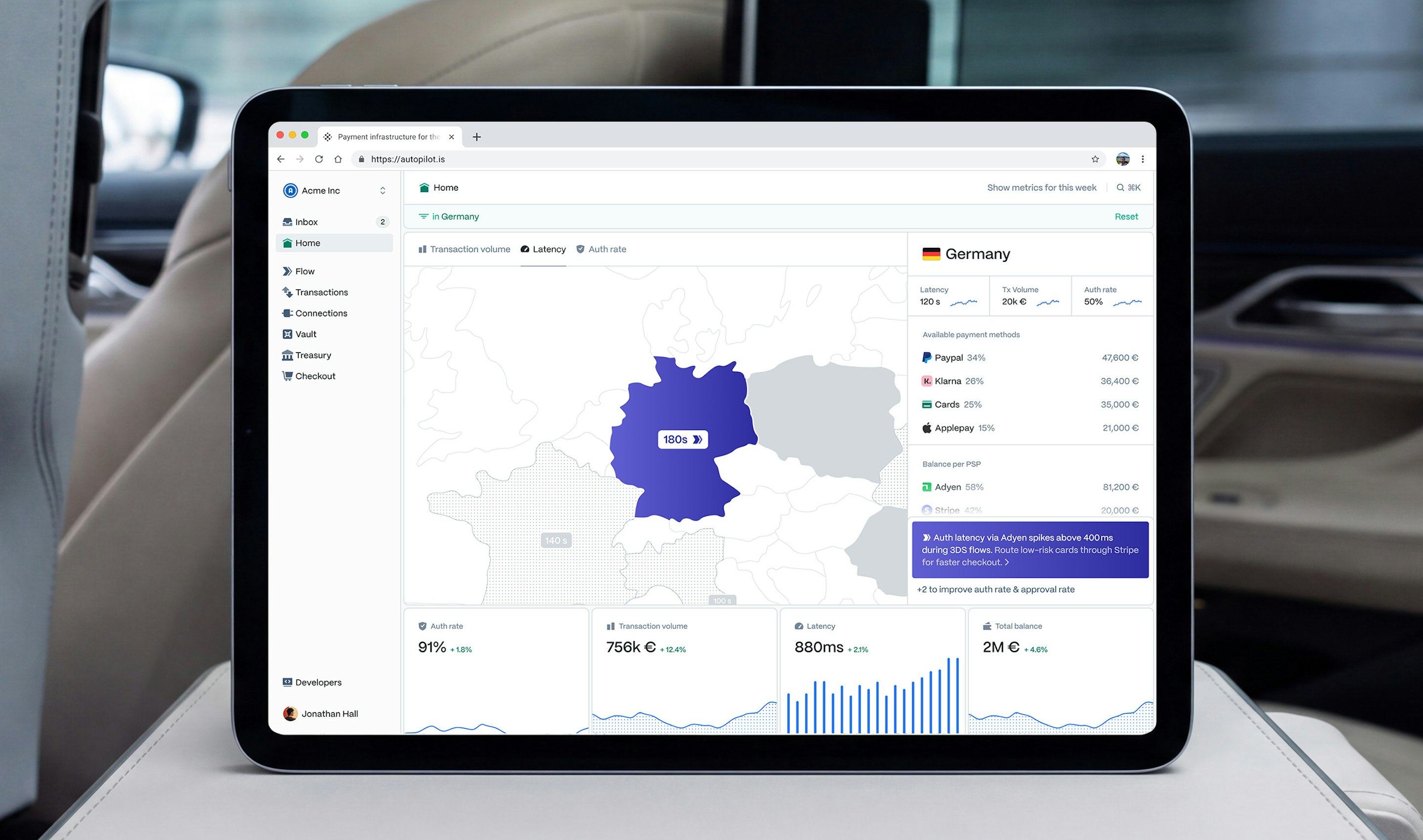Open the Latency 880ms card
The width and height of the screenshot is (1423, 840).
click(x=873, y=671)
